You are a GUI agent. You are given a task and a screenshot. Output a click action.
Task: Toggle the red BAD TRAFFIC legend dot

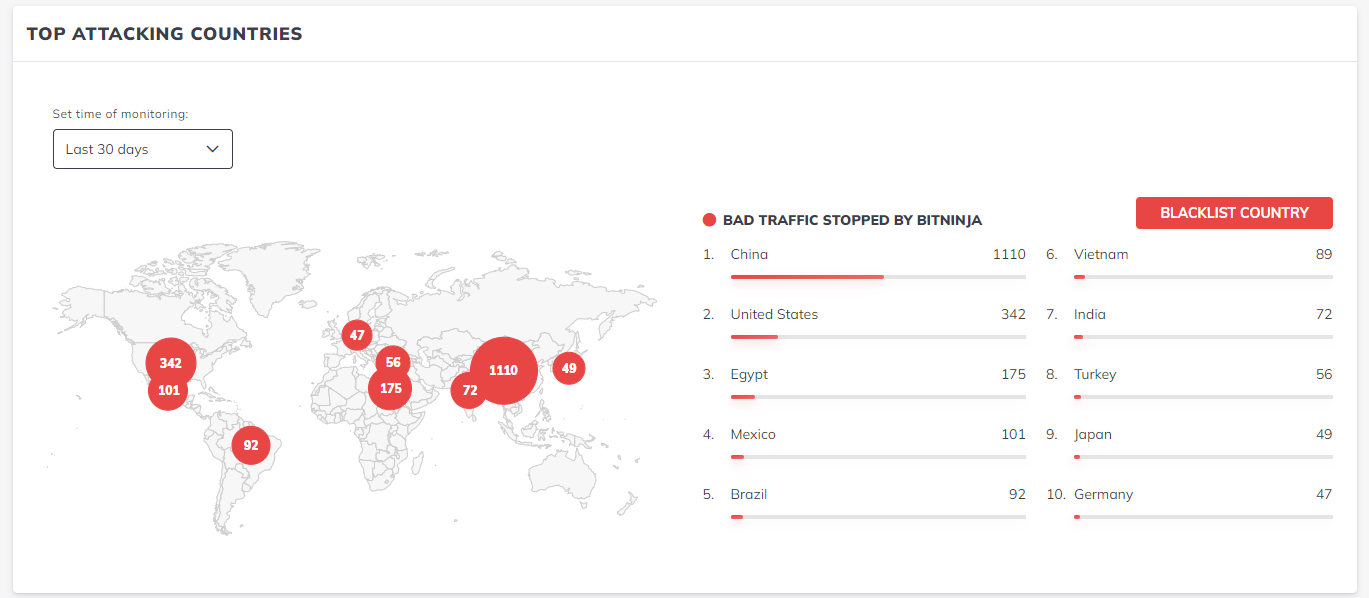tap(709, 219)
